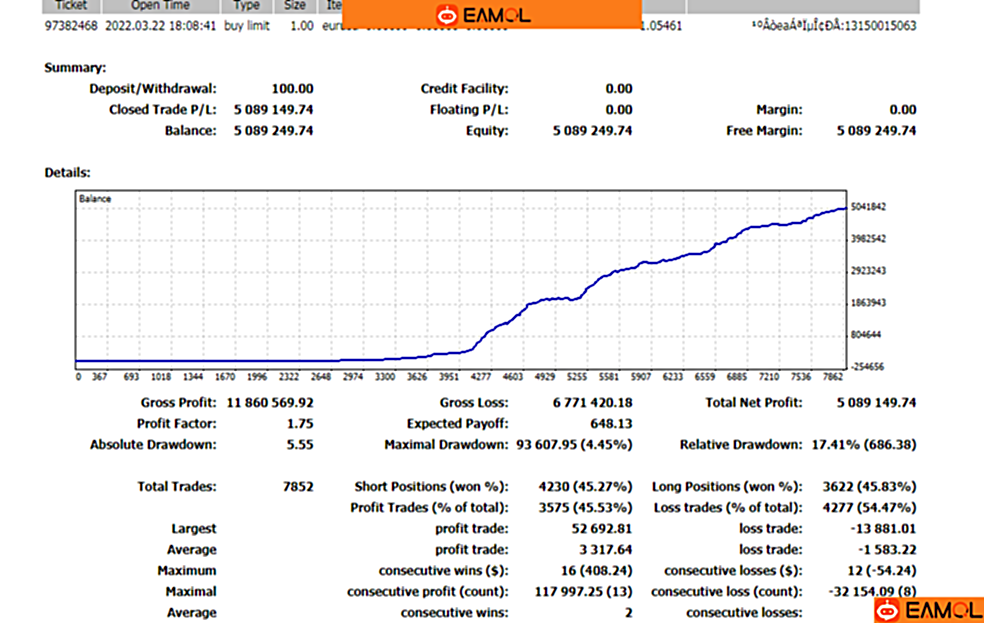
Task: Sort by the Open Time column header
Action: (x=159, y=5)
